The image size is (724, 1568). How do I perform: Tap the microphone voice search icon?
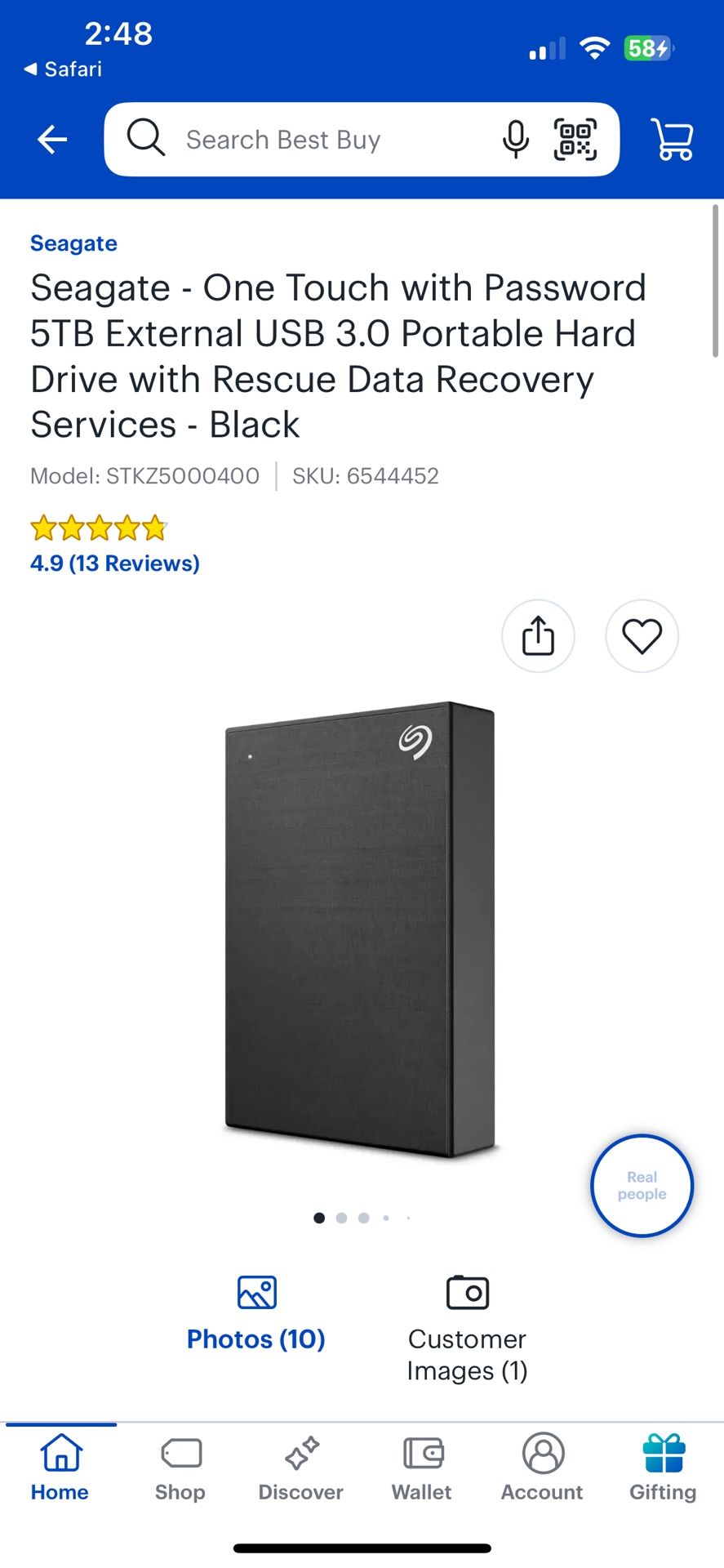(515, 140)
